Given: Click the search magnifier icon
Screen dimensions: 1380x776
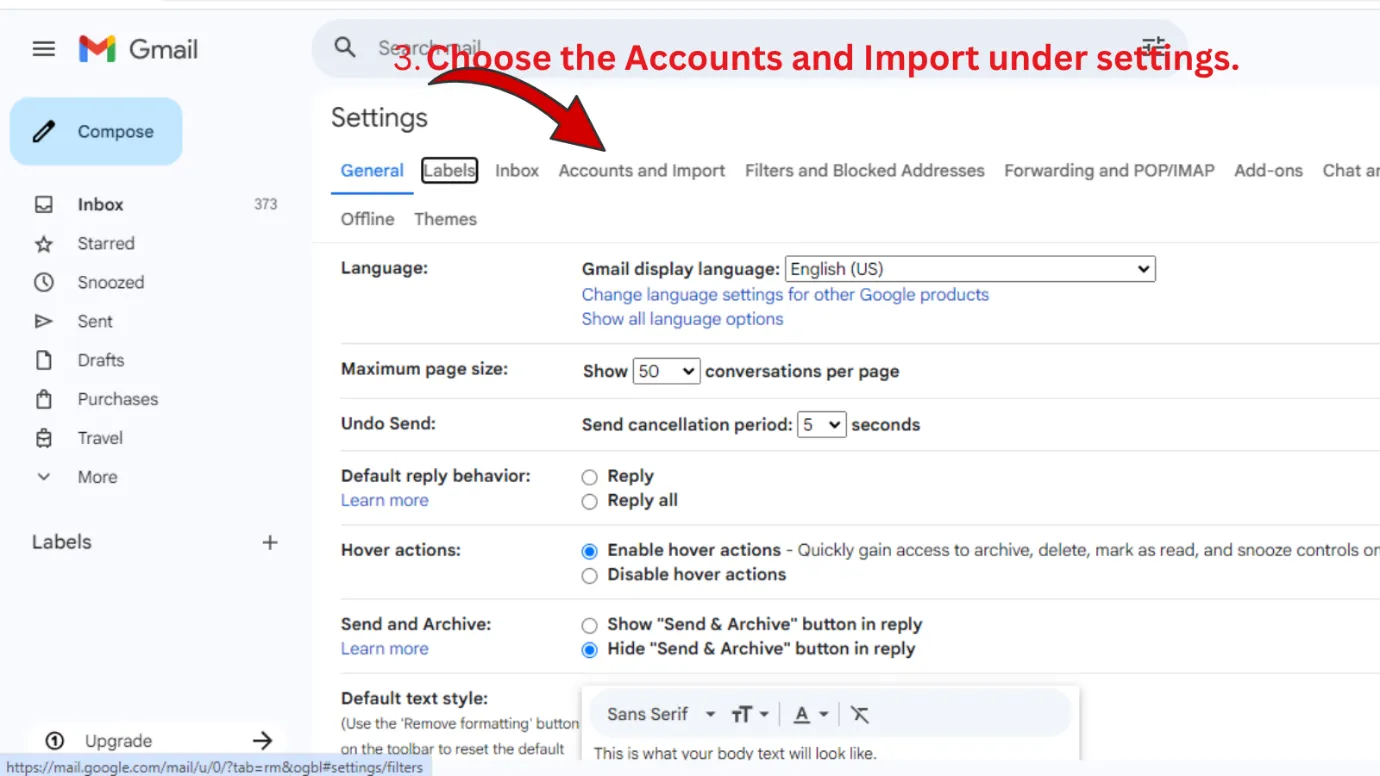Looking at the screenshot, I should pos(345,47).
